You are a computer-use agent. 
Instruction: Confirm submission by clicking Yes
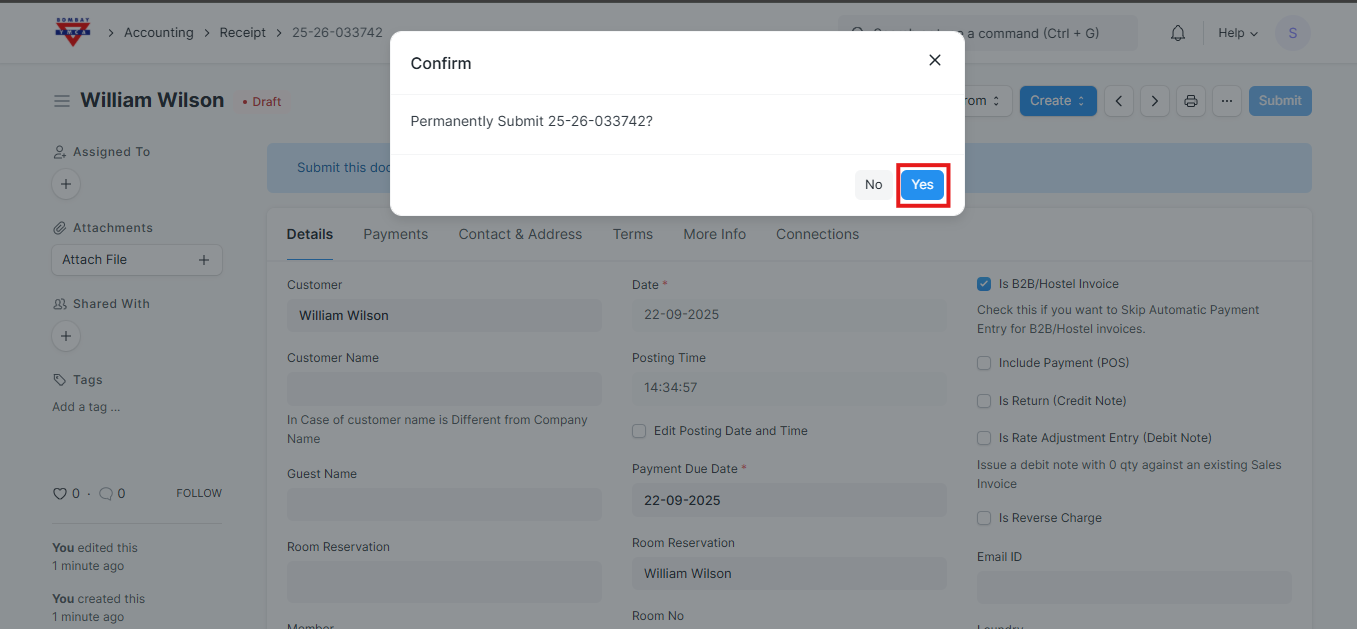[x=922, y=185]
